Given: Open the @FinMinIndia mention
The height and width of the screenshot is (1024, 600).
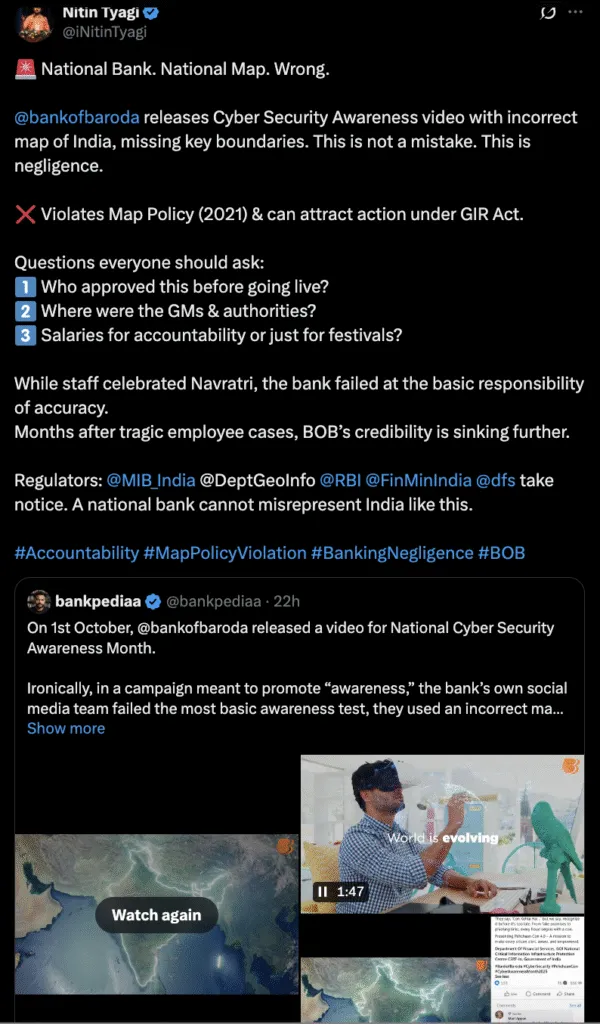Looking at the screenshot, I should coord(423,481).
